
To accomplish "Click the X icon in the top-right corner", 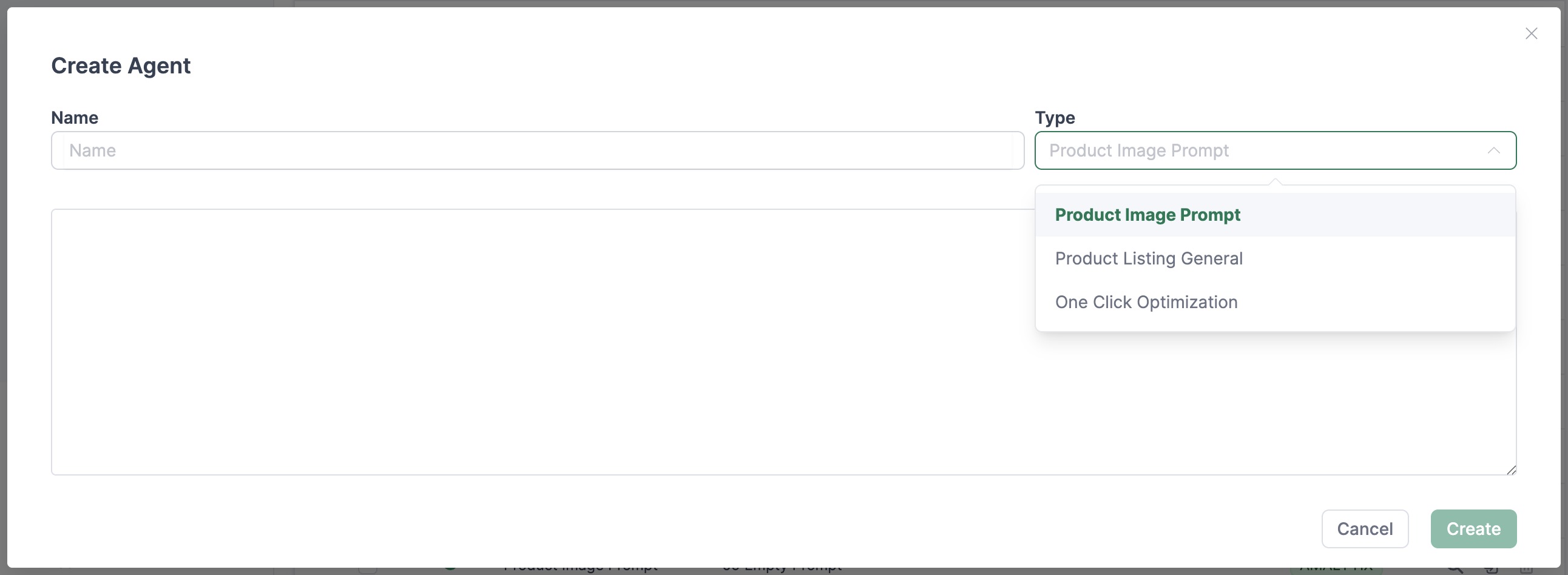I will coord(1532,33).
